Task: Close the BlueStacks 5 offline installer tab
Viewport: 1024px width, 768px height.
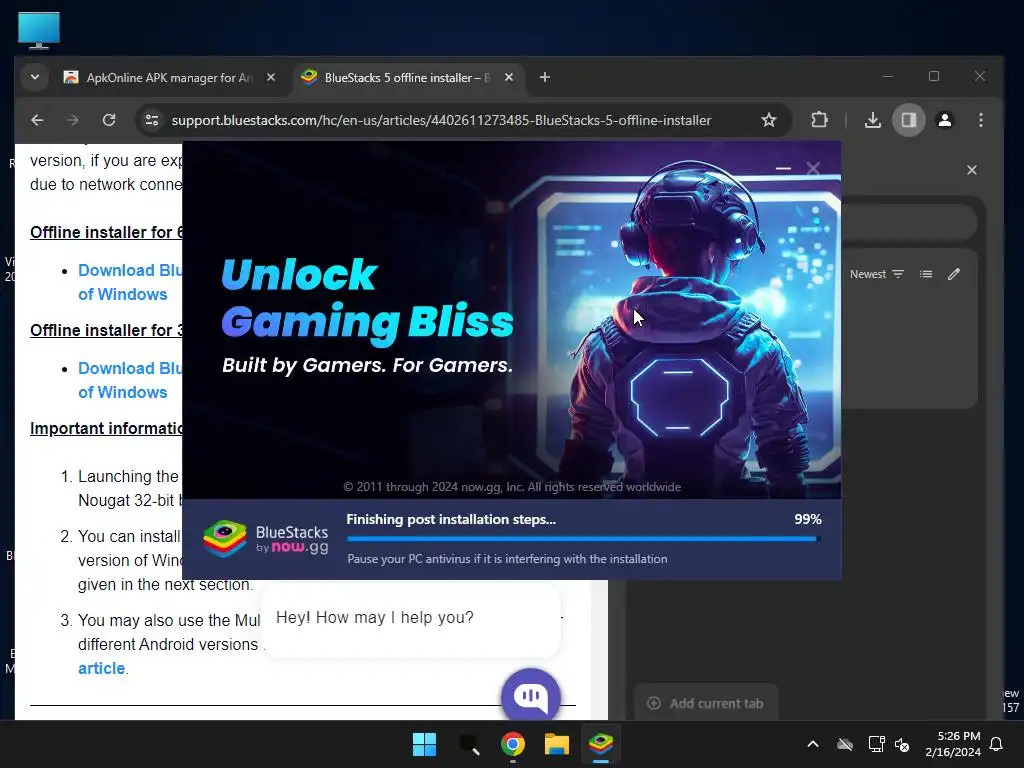Action: coord(509,77)
